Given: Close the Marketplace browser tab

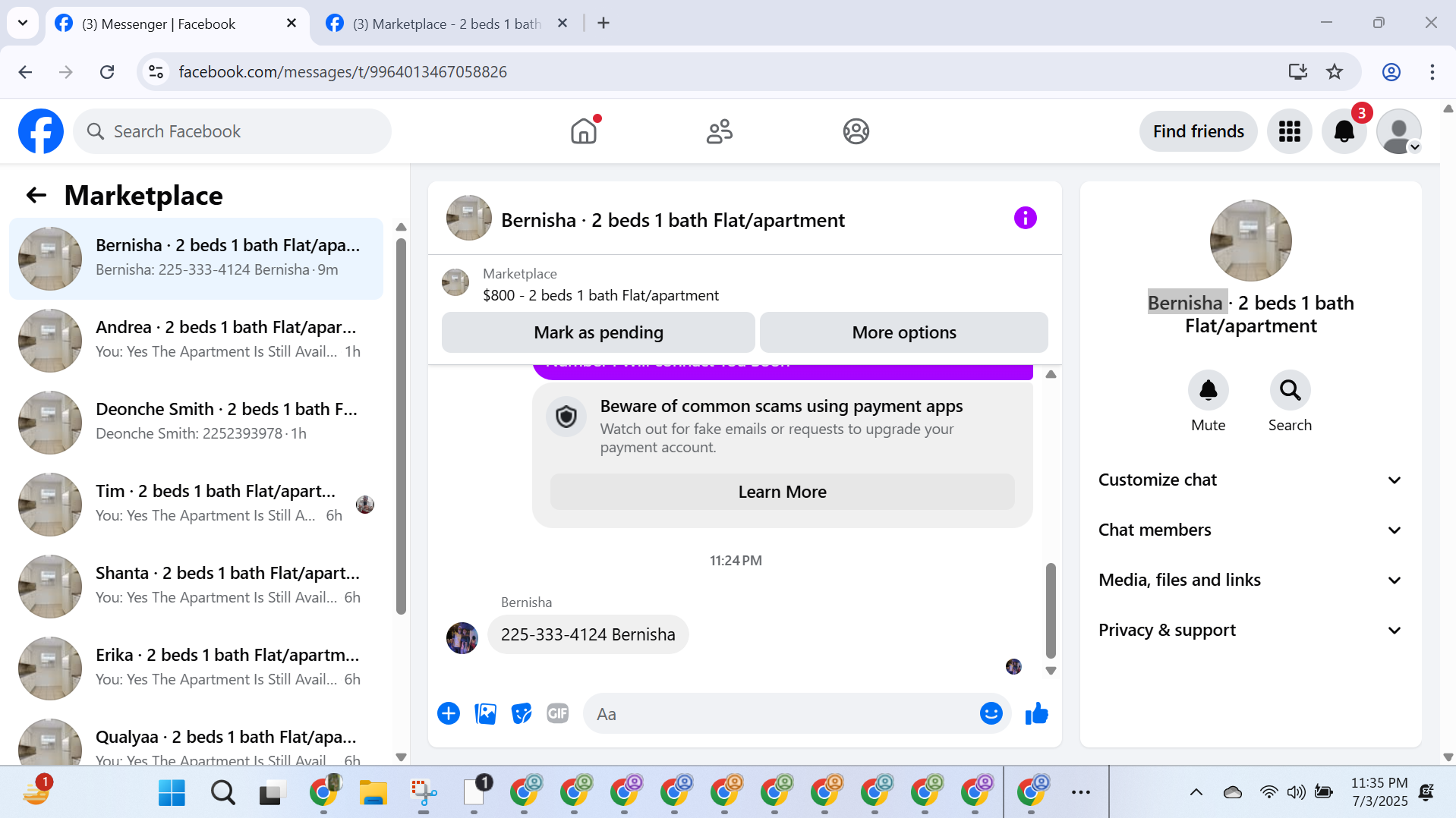Looking at the screenshot, I should pos(563,24).
